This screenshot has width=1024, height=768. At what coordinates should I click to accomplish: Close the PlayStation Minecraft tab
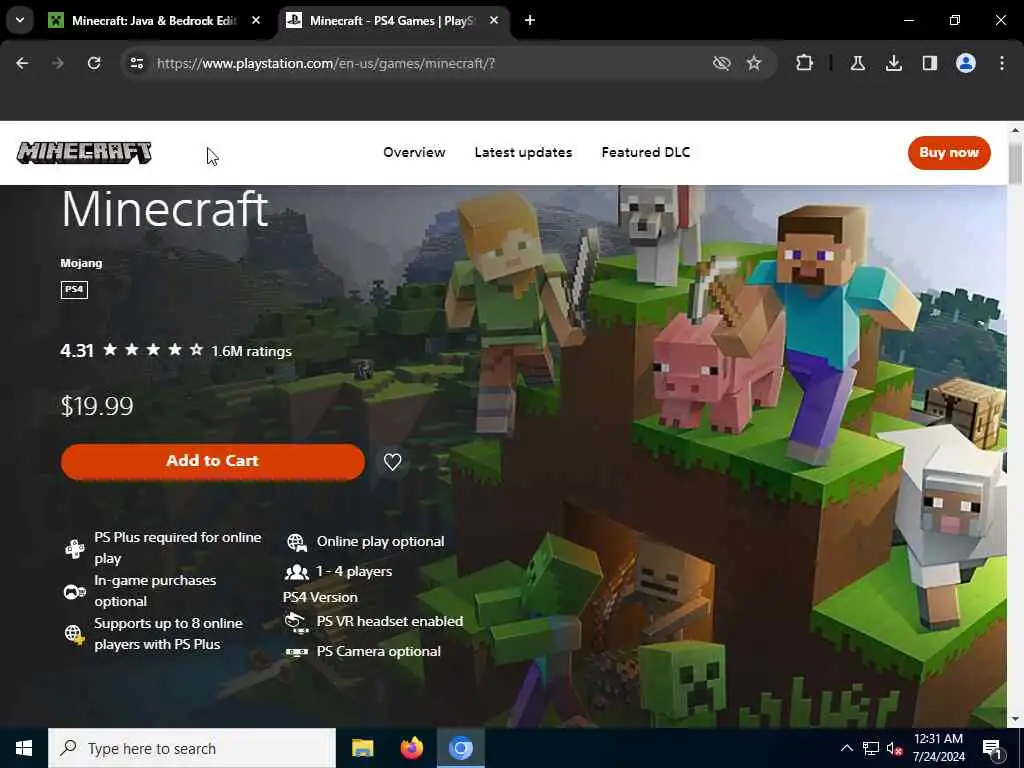(x=494, y=20)
